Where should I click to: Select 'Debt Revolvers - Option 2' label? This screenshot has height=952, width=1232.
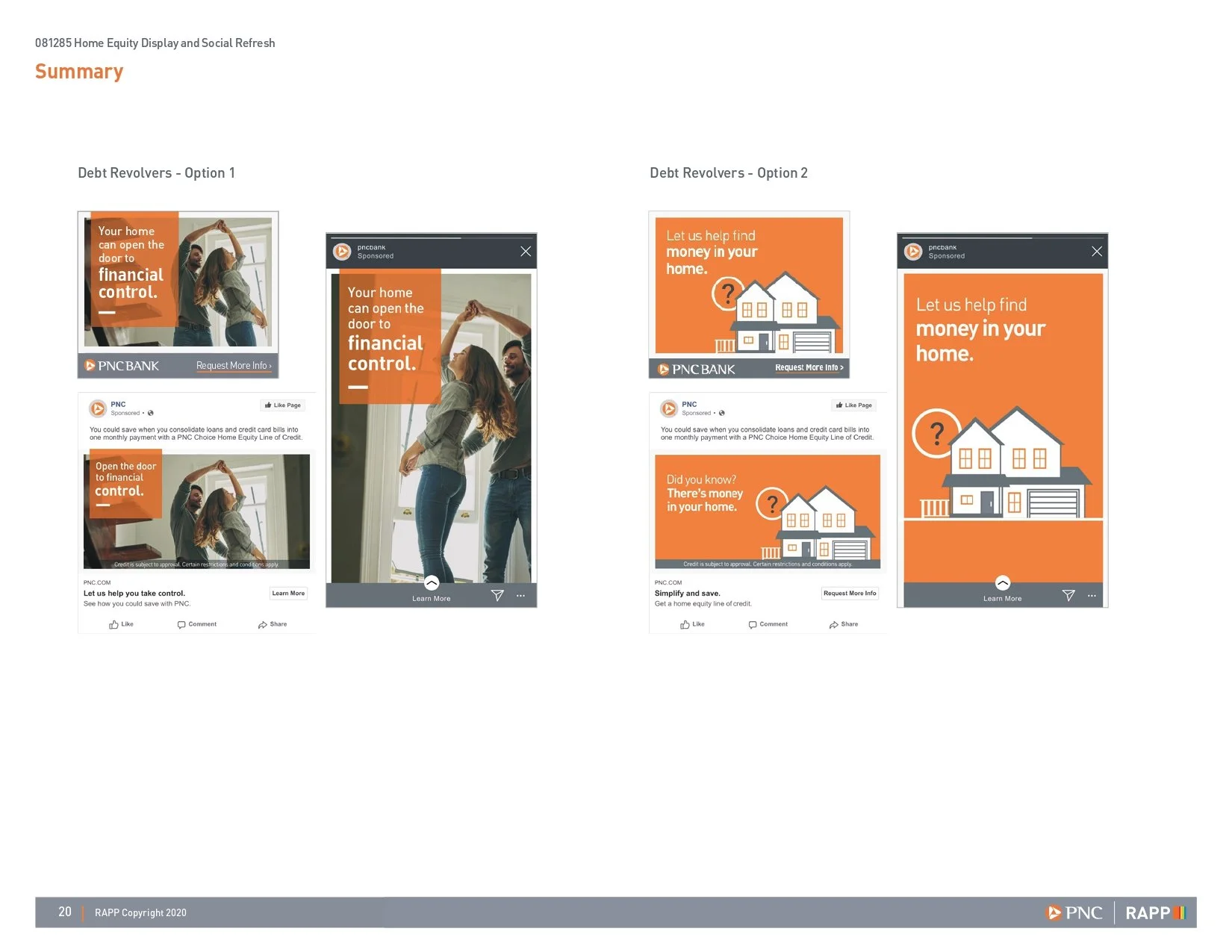coord(729,173)
